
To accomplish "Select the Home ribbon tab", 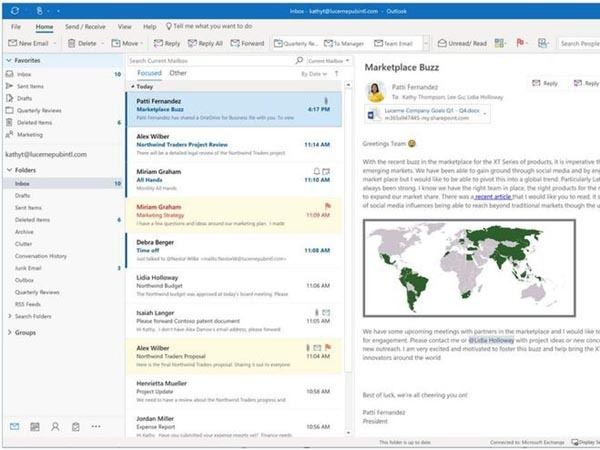I will [44, 26].
